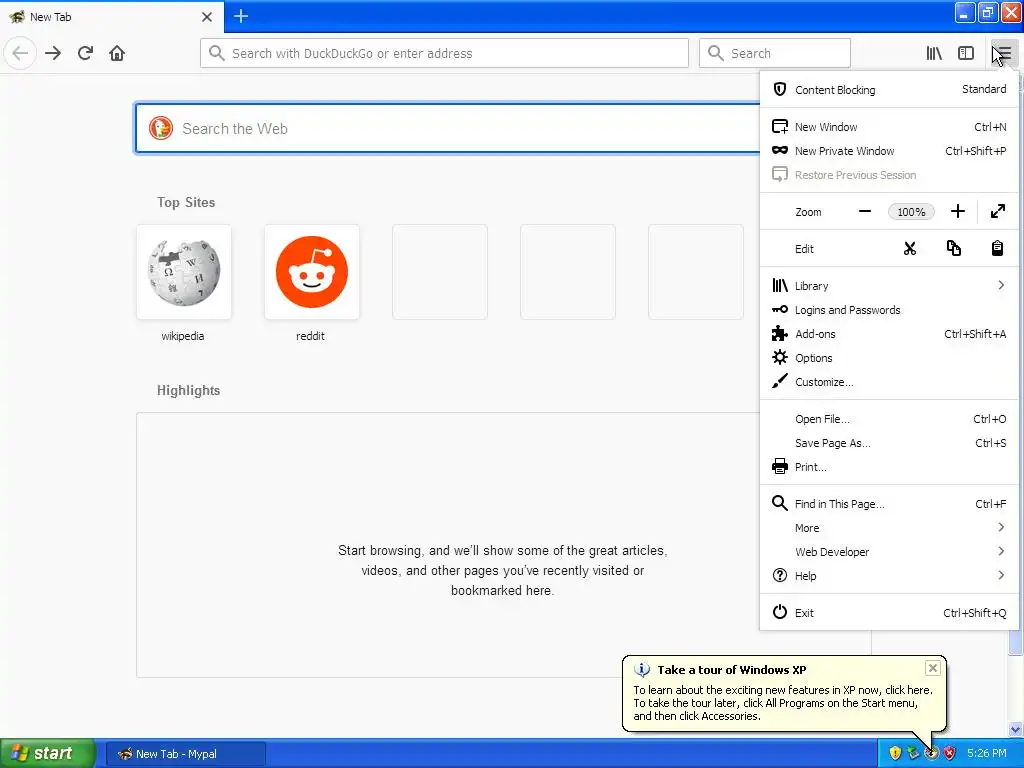The height and width of the screenshot is (768, 1024).
Task: Open the Windows start button
Action: (x=48, y=753)
